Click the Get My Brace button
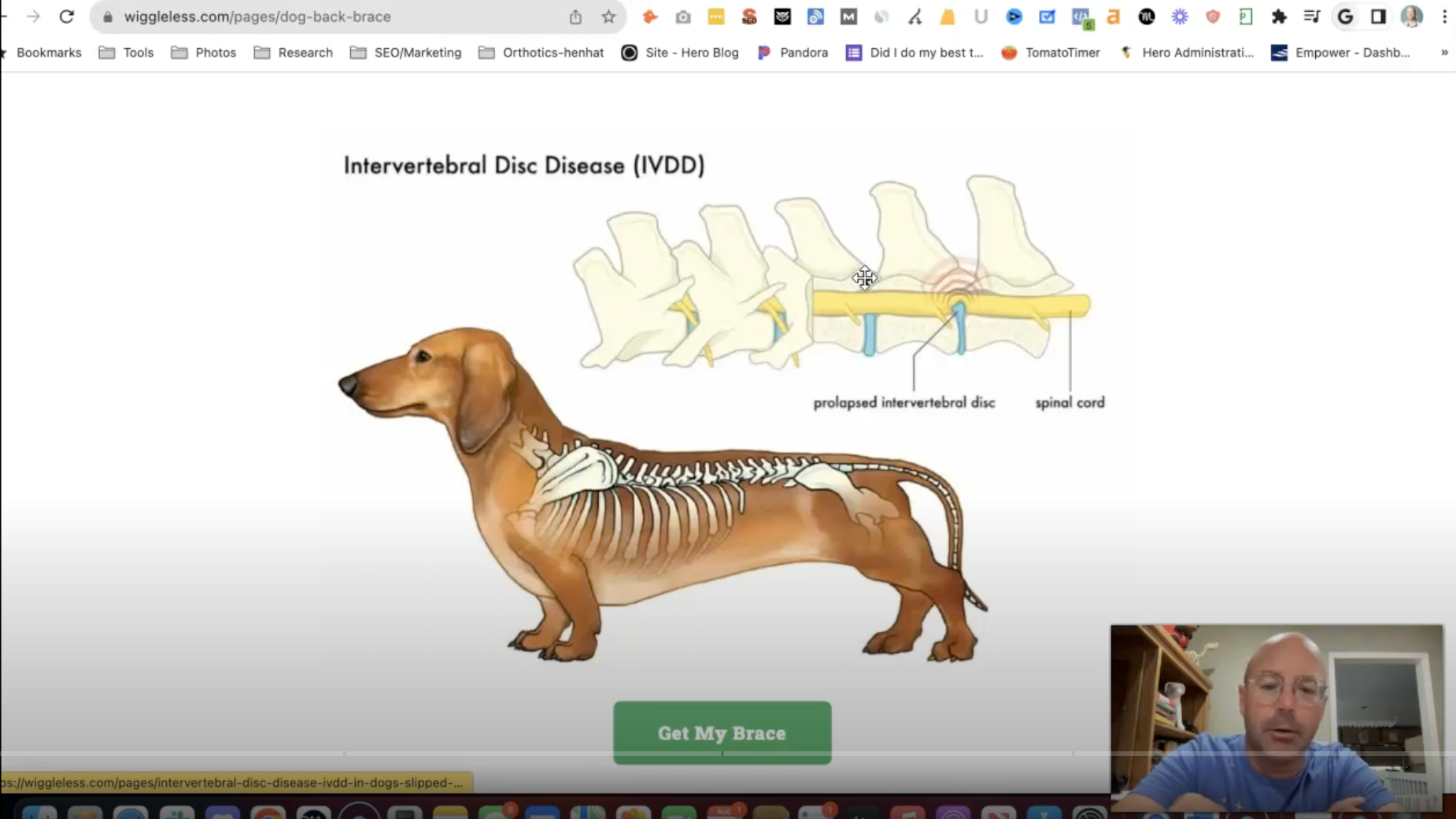 click(722, 733)
